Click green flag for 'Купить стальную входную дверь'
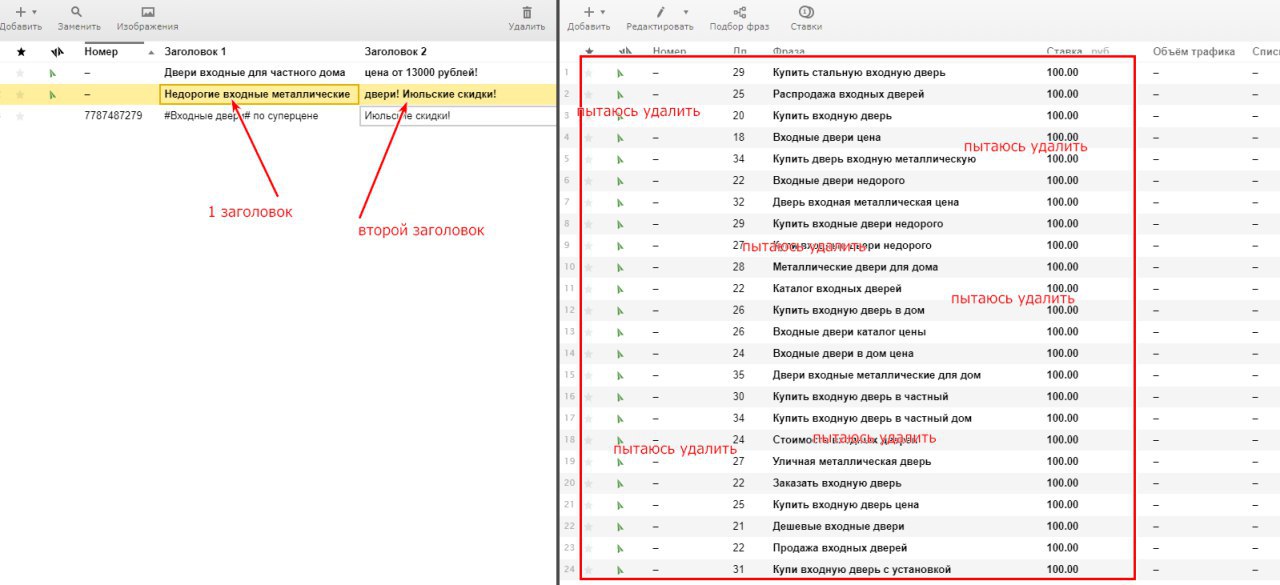This screenshot has height=585, width=1280. pos(621,73)
